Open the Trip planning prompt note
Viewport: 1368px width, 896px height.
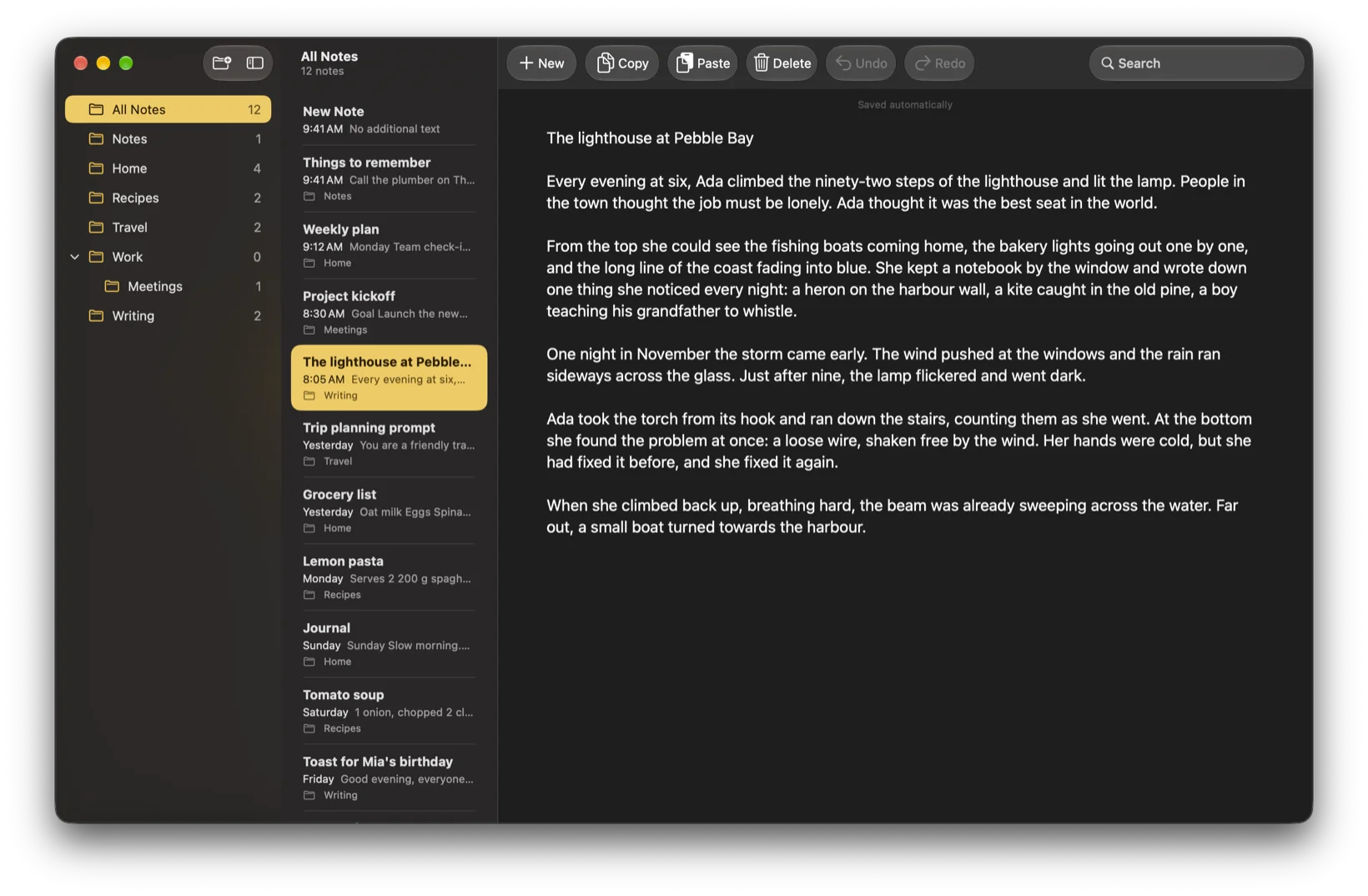(x=390, y=444)
